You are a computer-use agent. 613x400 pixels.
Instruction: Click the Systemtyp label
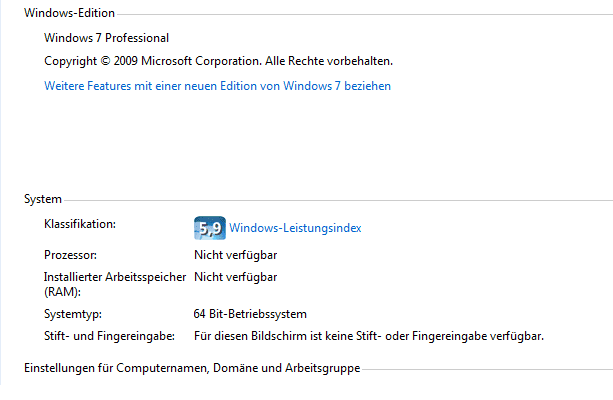pyautogui.click(x=73, y=314)
